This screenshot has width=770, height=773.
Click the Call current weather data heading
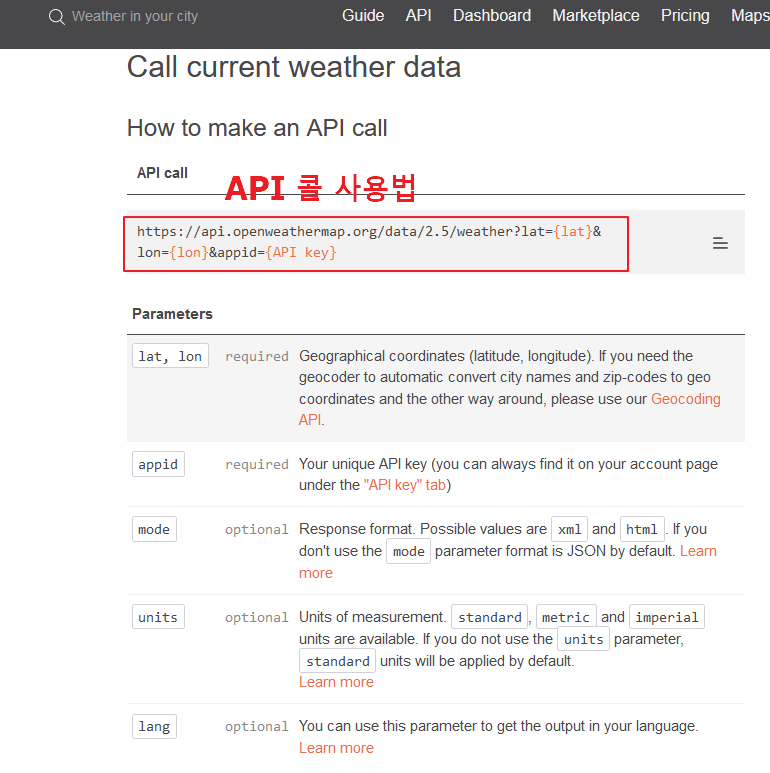point(294,67)
